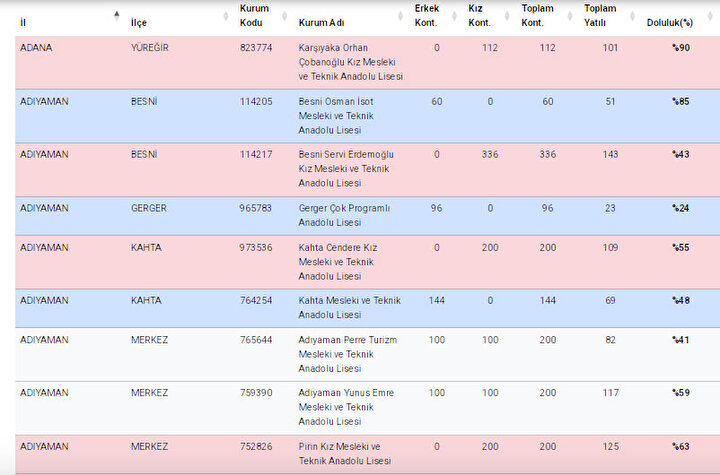The image size is (720, 475).
Task: Sort by Kurum Kodu column sort arrow
Action: coord(284,16)
